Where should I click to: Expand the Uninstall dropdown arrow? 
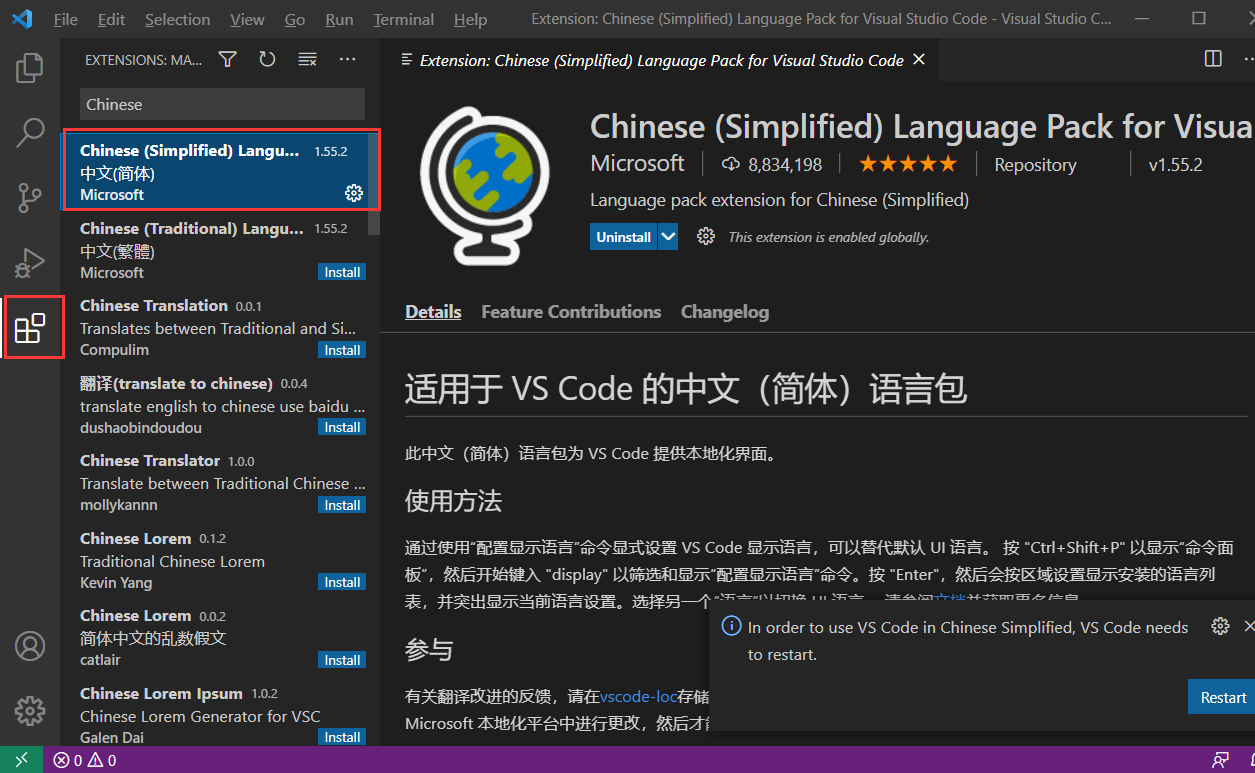[668, 237]
